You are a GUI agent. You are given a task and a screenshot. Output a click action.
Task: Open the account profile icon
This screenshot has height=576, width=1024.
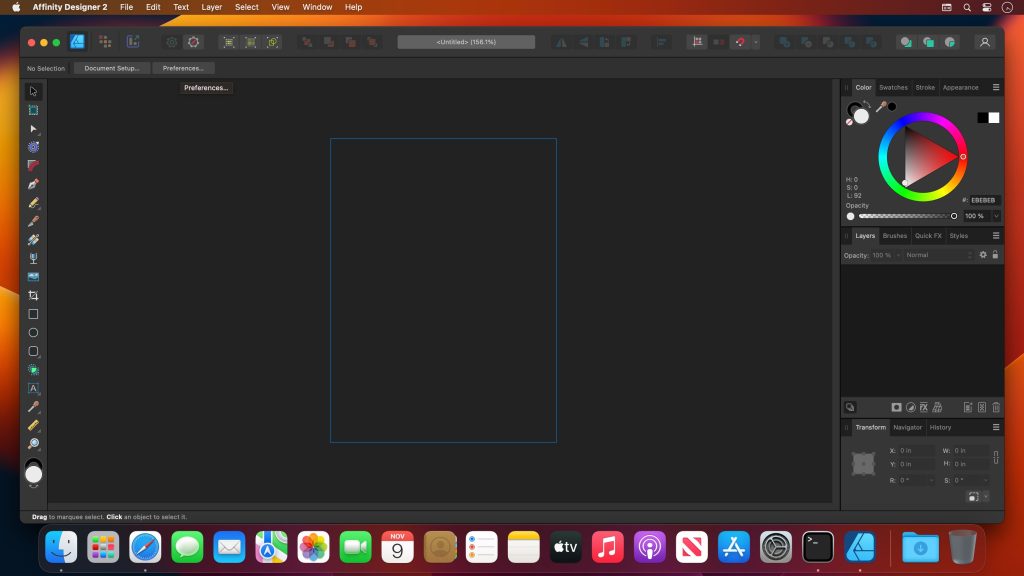(x=985, y=42)
